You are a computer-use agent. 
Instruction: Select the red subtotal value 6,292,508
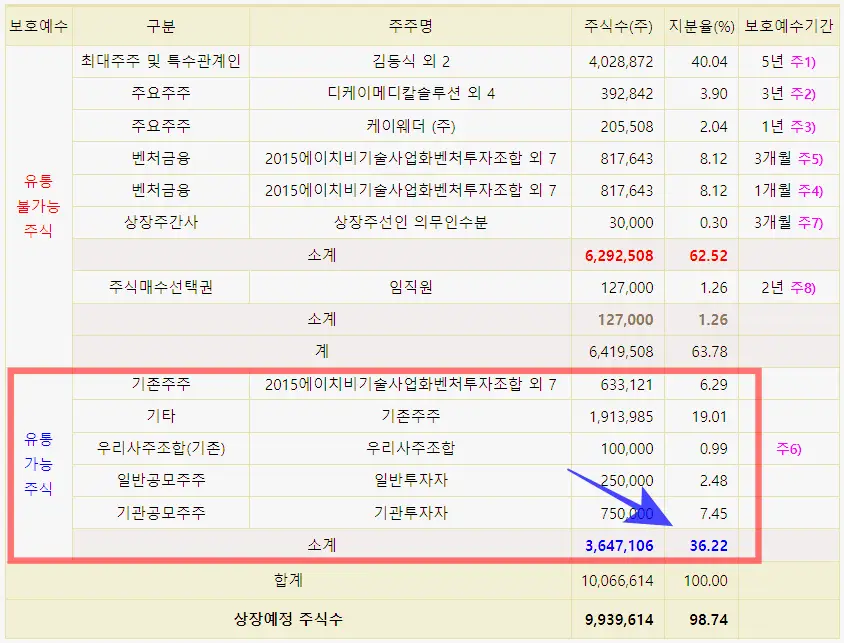tap(620, 255)
